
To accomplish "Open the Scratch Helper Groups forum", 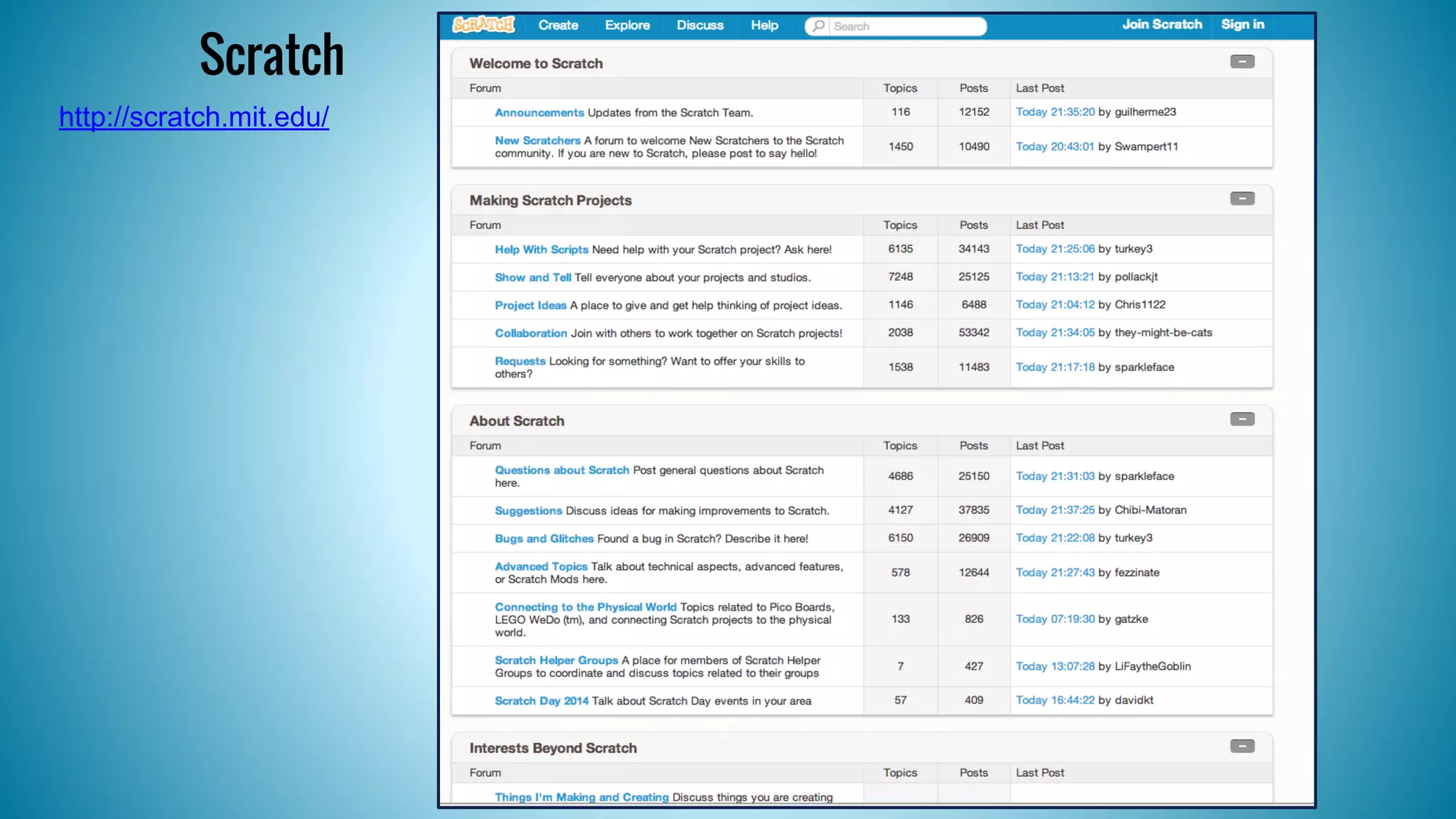I will [557, 660].
